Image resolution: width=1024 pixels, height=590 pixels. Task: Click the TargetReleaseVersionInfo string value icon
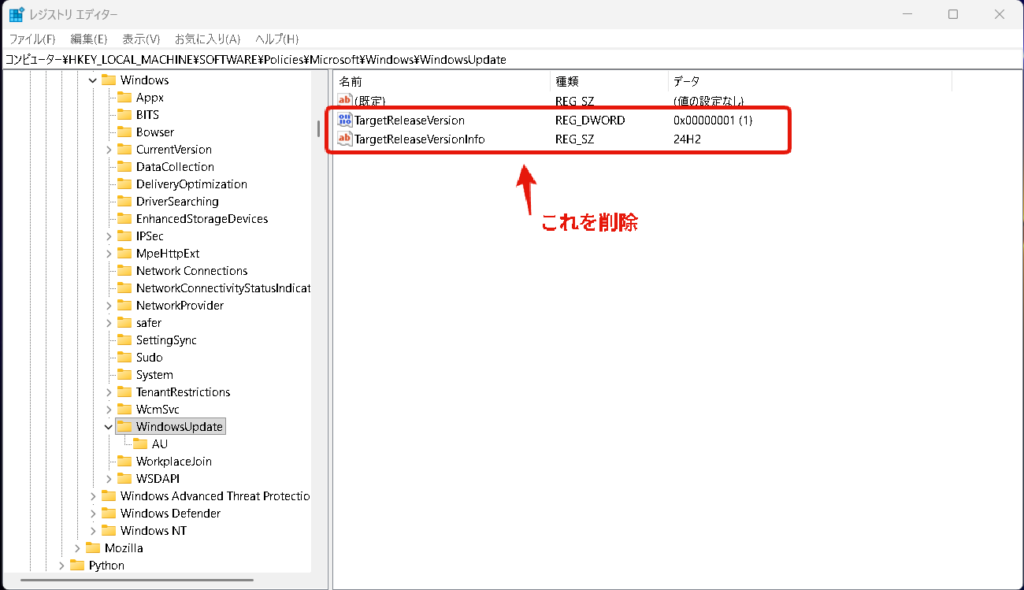click(x=345, y=139)
